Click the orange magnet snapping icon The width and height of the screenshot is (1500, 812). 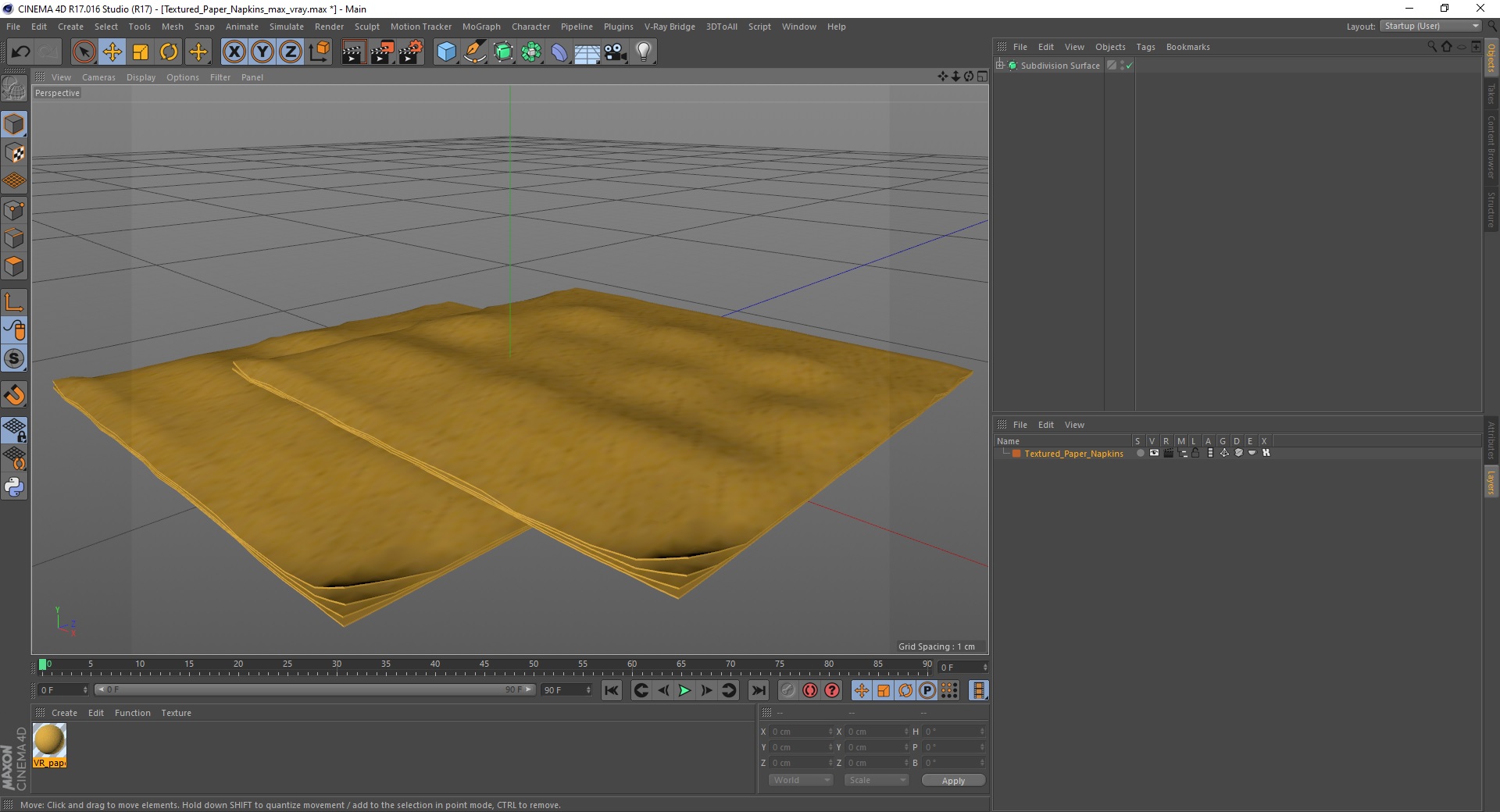pyautogui.click(x=14, y=395)
